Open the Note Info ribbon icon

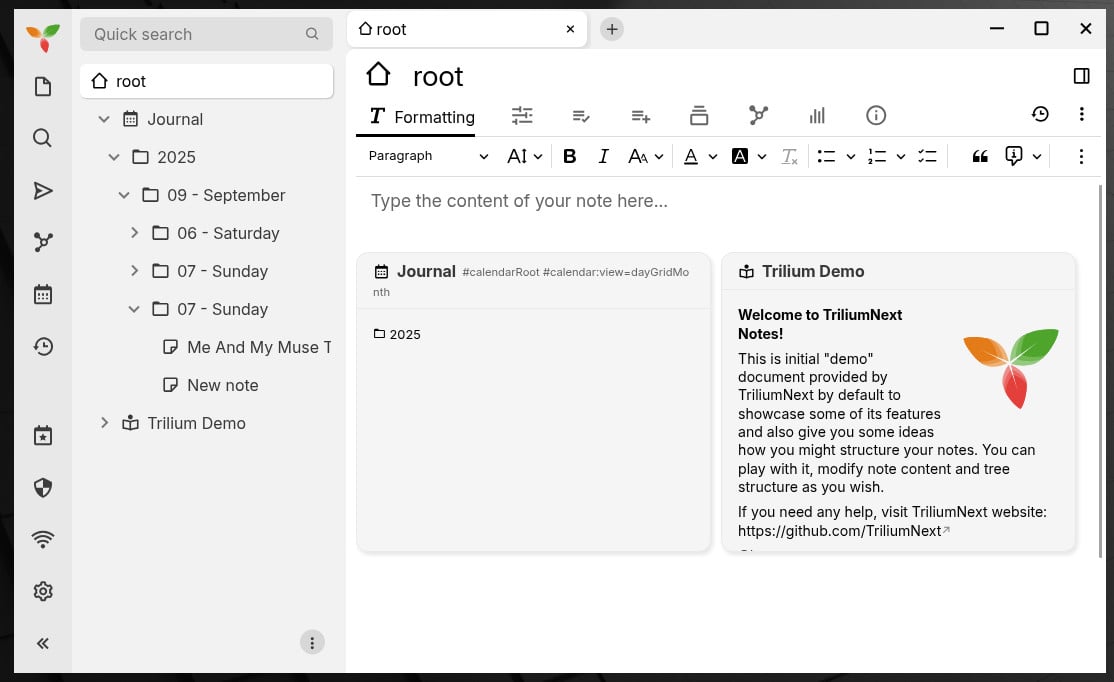tap(876, 116)
